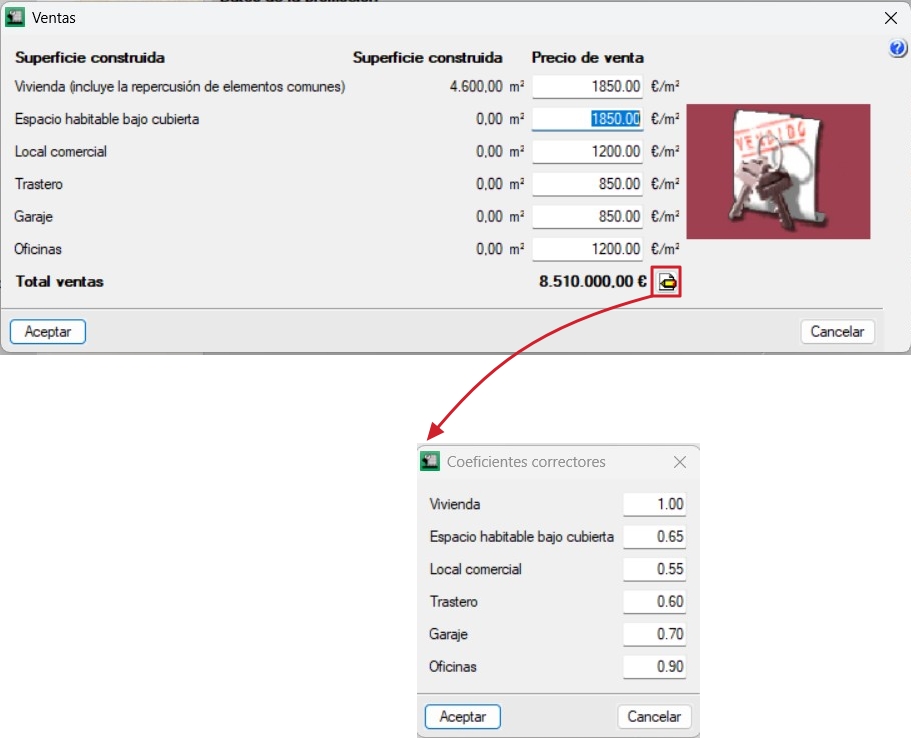Click the Oficinas label in Ventas
This screenshot has height=738, width=911.
pyautogui.click(x=38, y=249)
